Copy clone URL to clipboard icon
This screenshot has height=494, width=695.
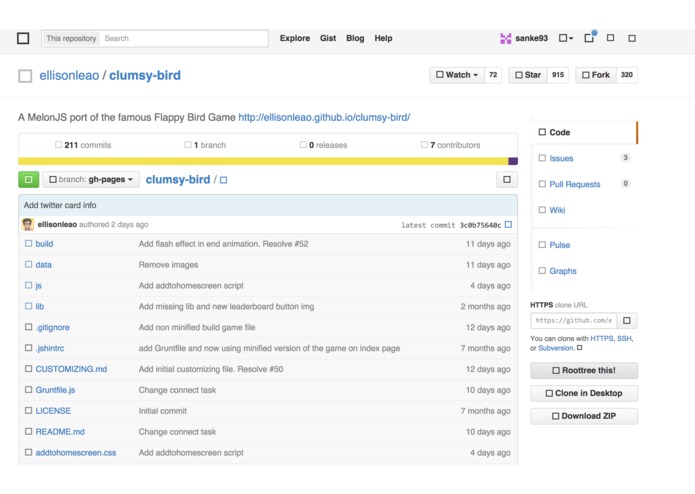[627, 320]
